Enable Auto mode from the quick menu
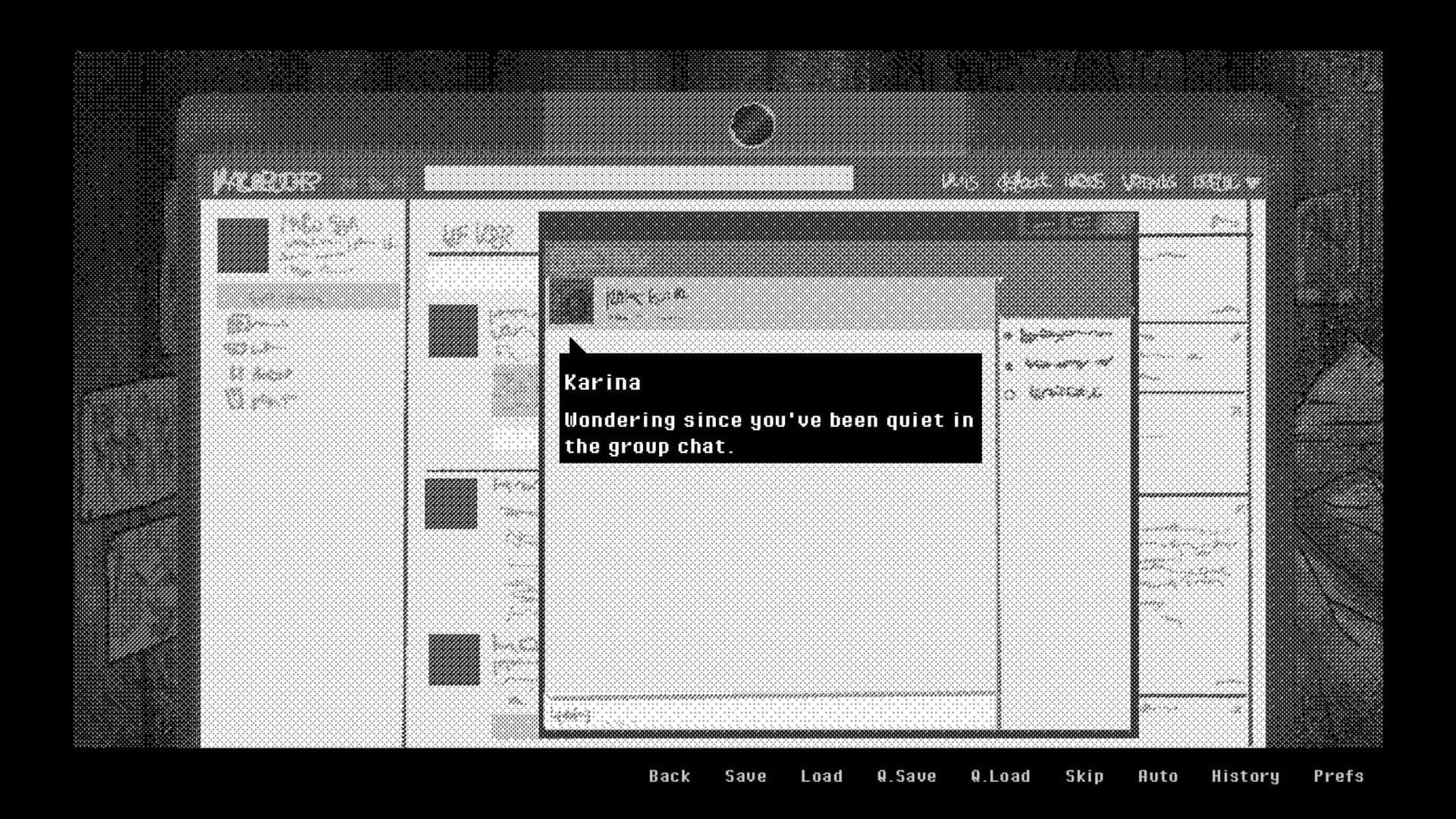Screen dimensions: 1456x819 pos(1157,776)
